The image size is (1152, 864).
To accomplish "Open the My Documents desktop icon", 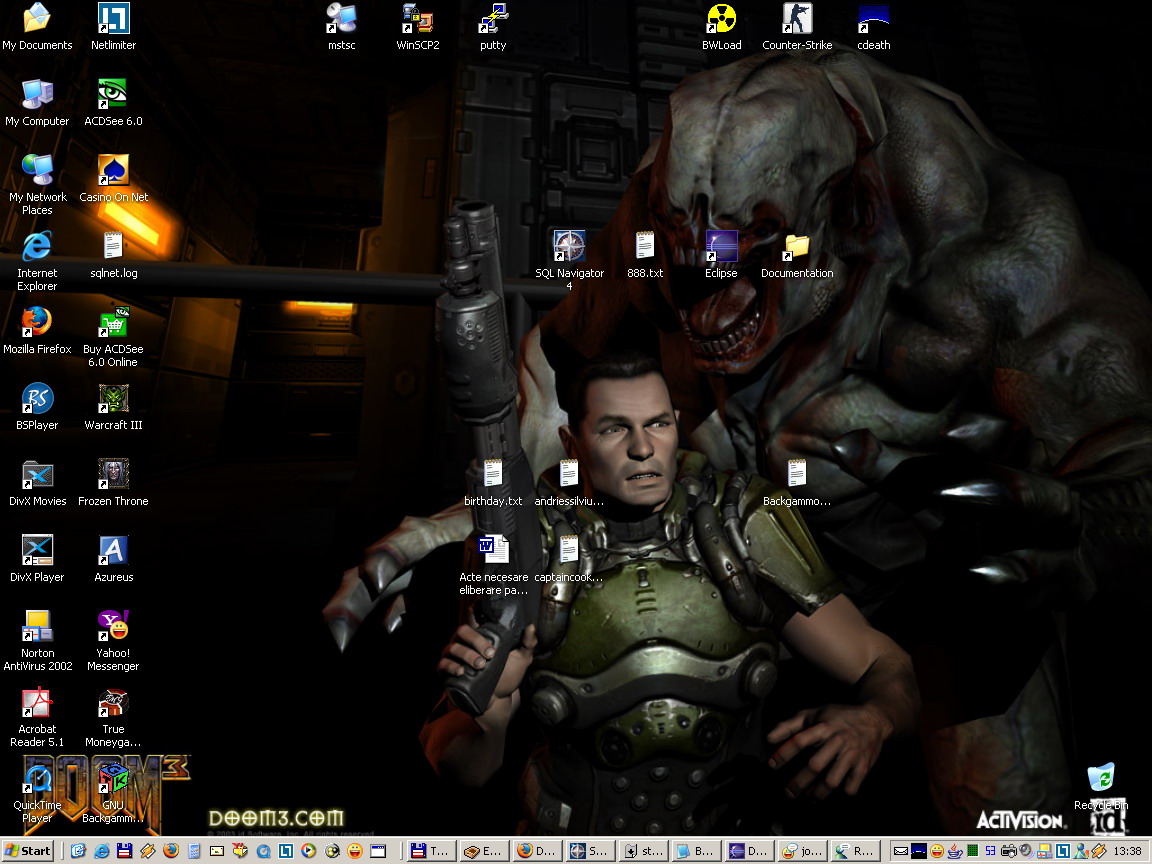I will (37, 26).
